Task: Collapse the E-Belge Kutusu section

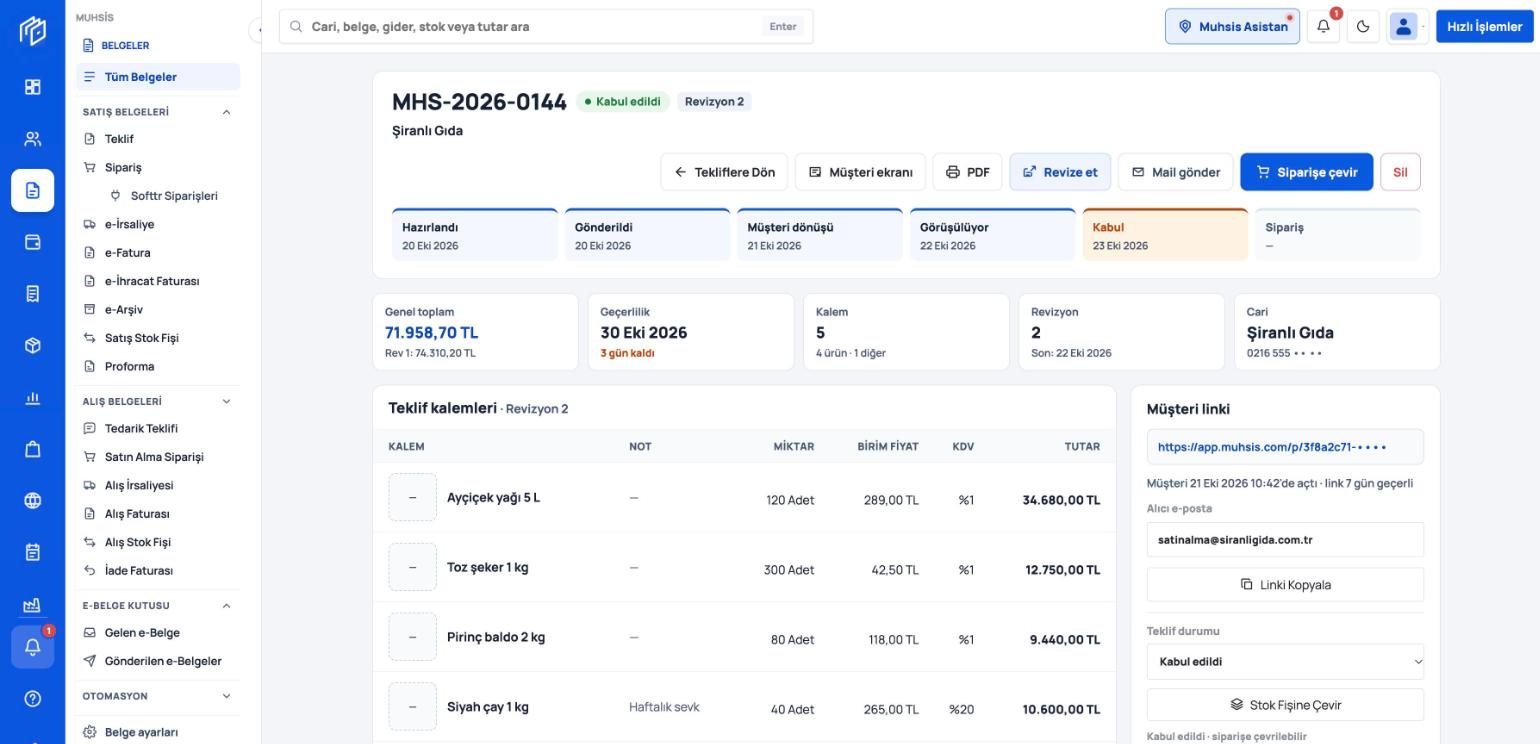Action: point(226,605)
